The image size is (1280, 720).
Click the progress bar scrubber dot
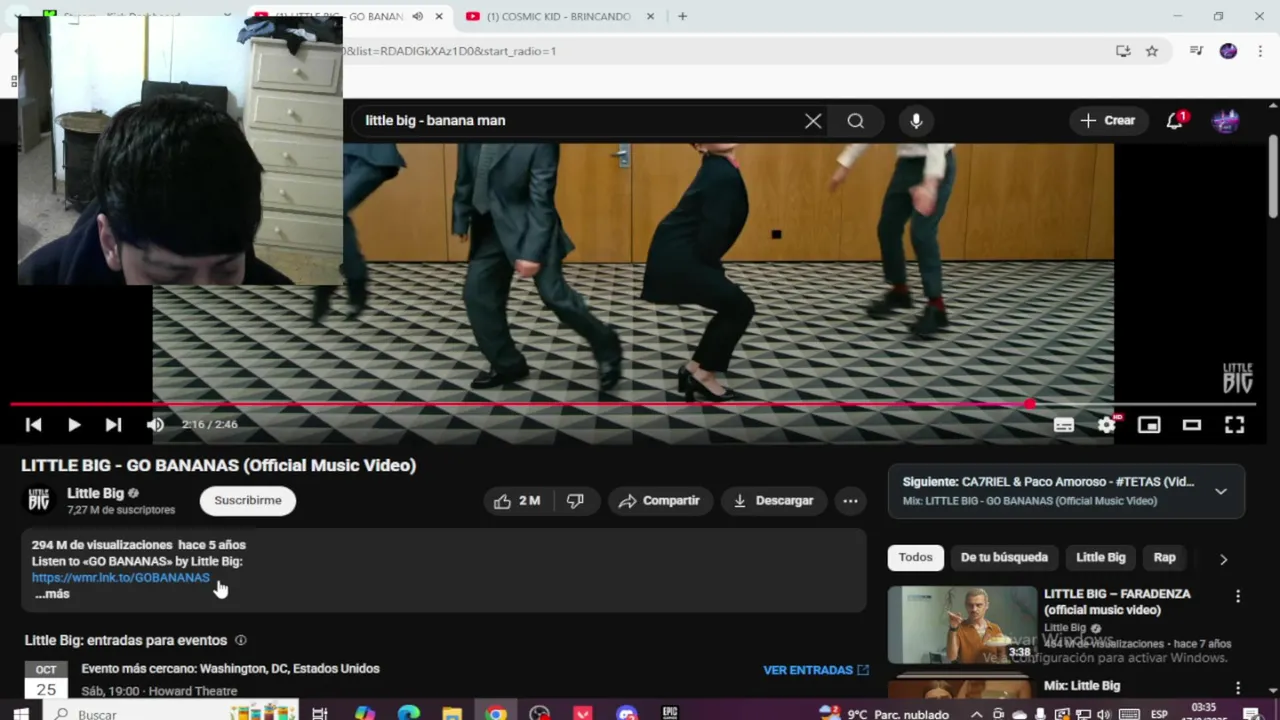1030,405
